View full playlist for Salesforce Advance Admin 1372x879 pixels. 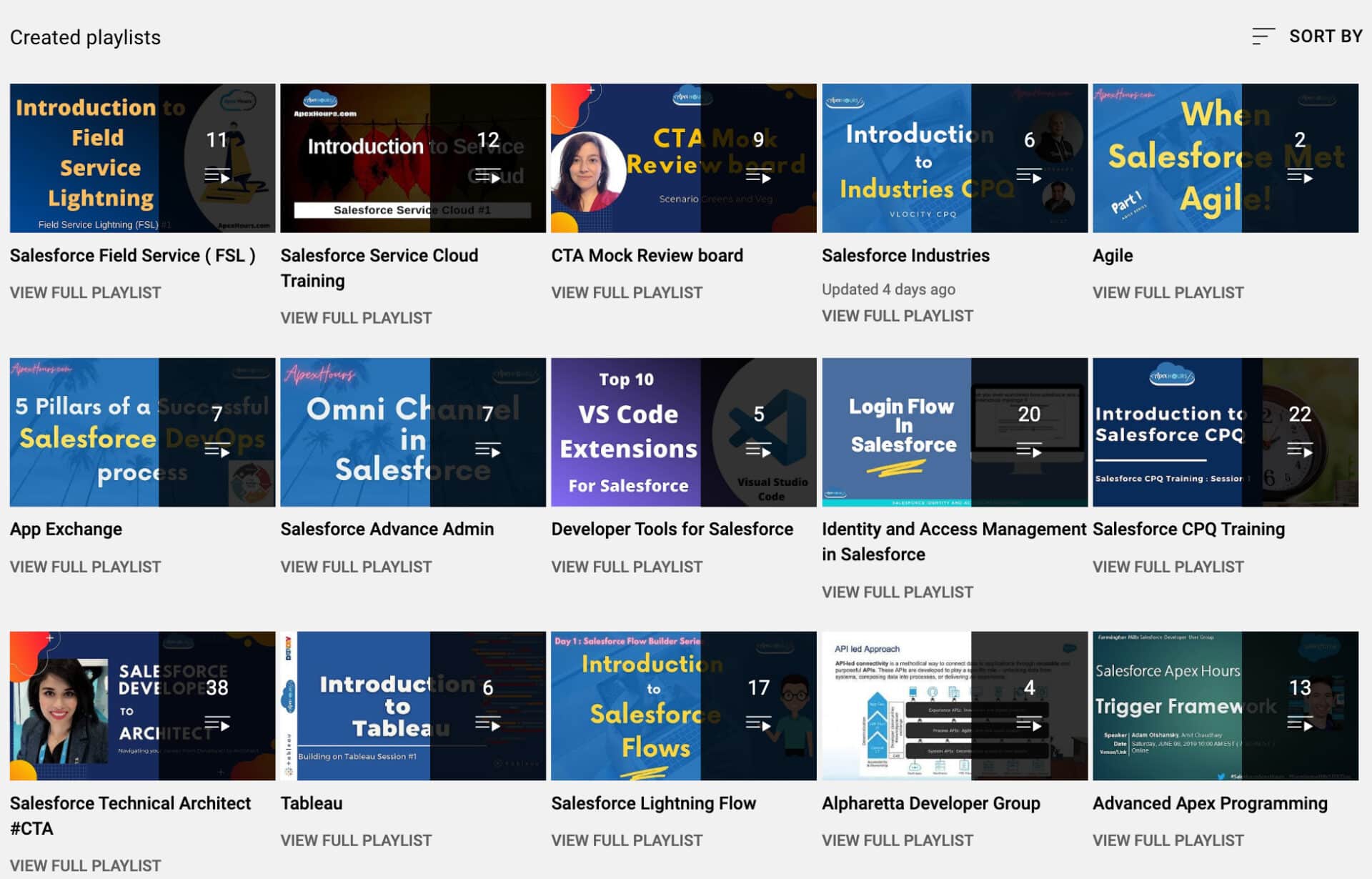356,566
